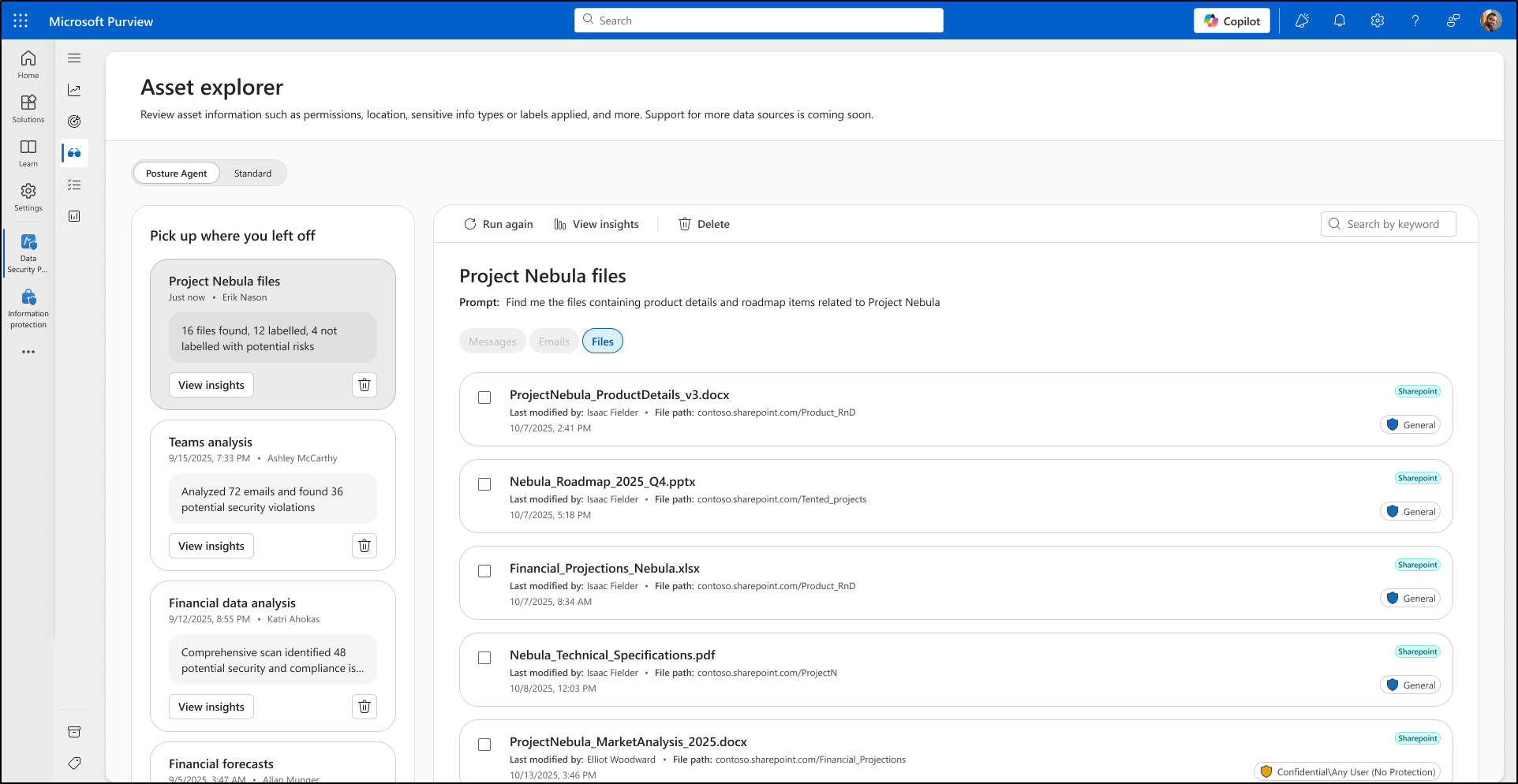Click the goals target icon in secondary sidebar

click(x=74, y=121)
